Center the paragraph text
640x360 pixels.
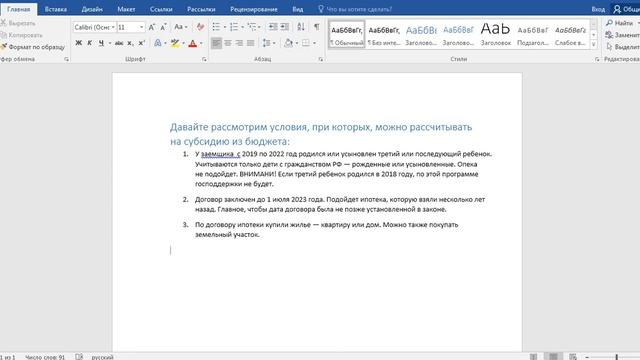228,43
